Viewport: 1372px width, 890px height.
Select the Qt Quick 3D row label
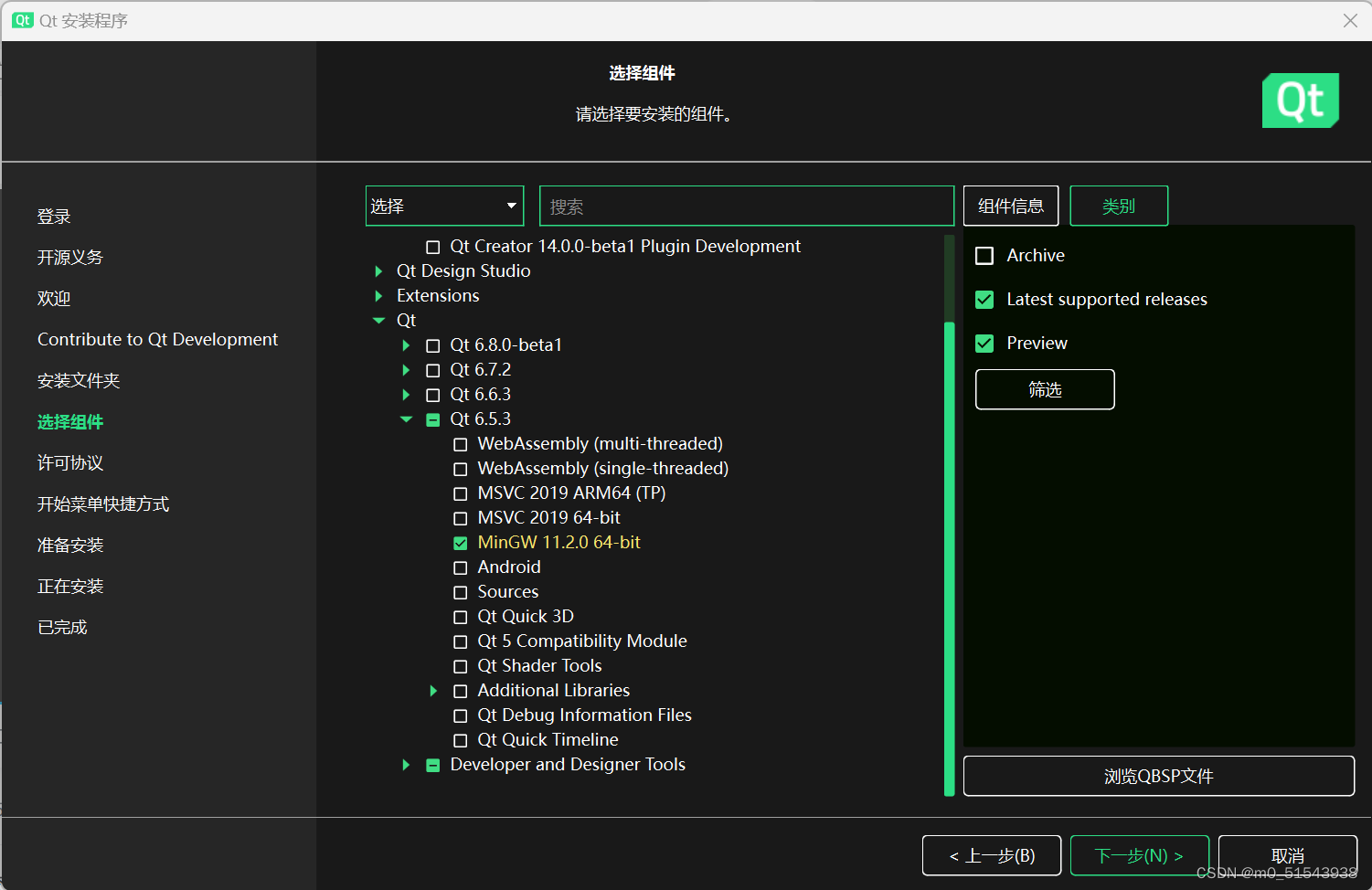coord(526,617)
